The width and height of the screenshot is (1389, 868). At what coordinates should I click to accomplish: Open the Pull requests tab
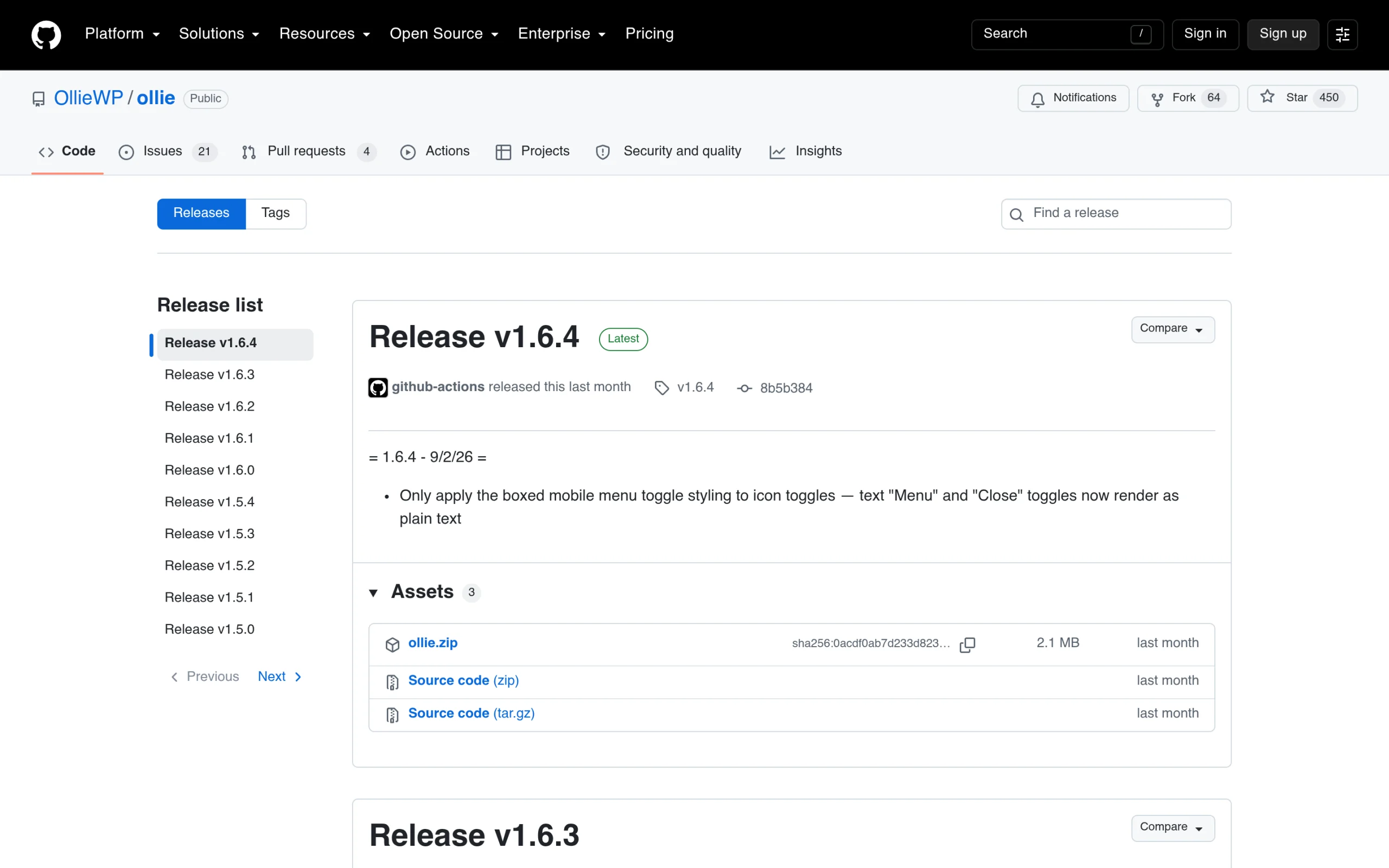pos(309,151)
